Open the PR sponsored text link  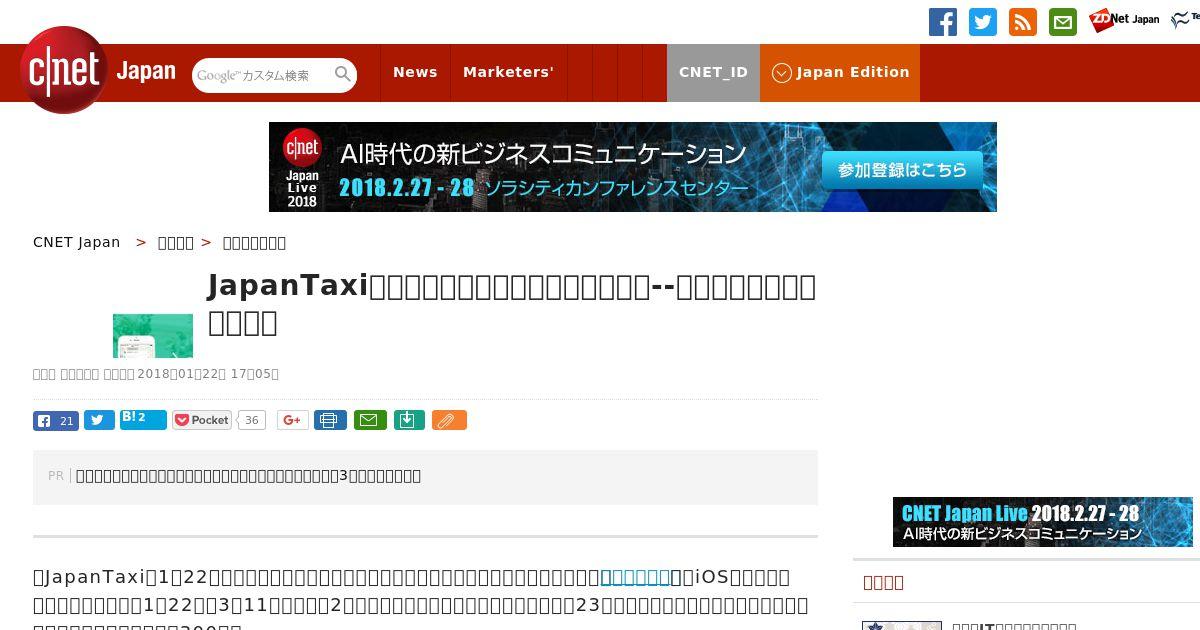click(248, 476)
